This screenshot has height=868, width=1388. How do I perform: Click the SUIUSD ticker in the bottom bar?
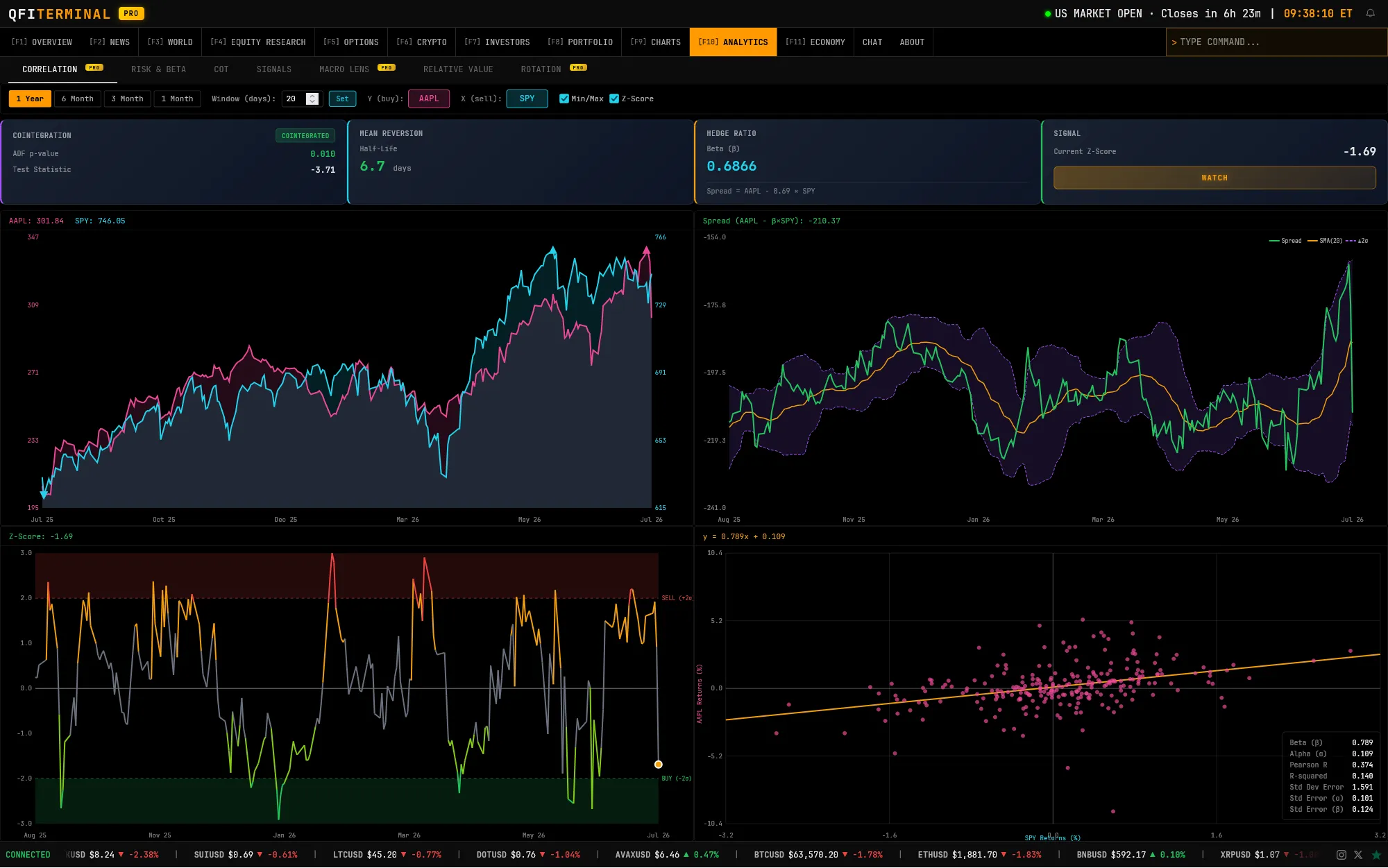tap(246, 855)
